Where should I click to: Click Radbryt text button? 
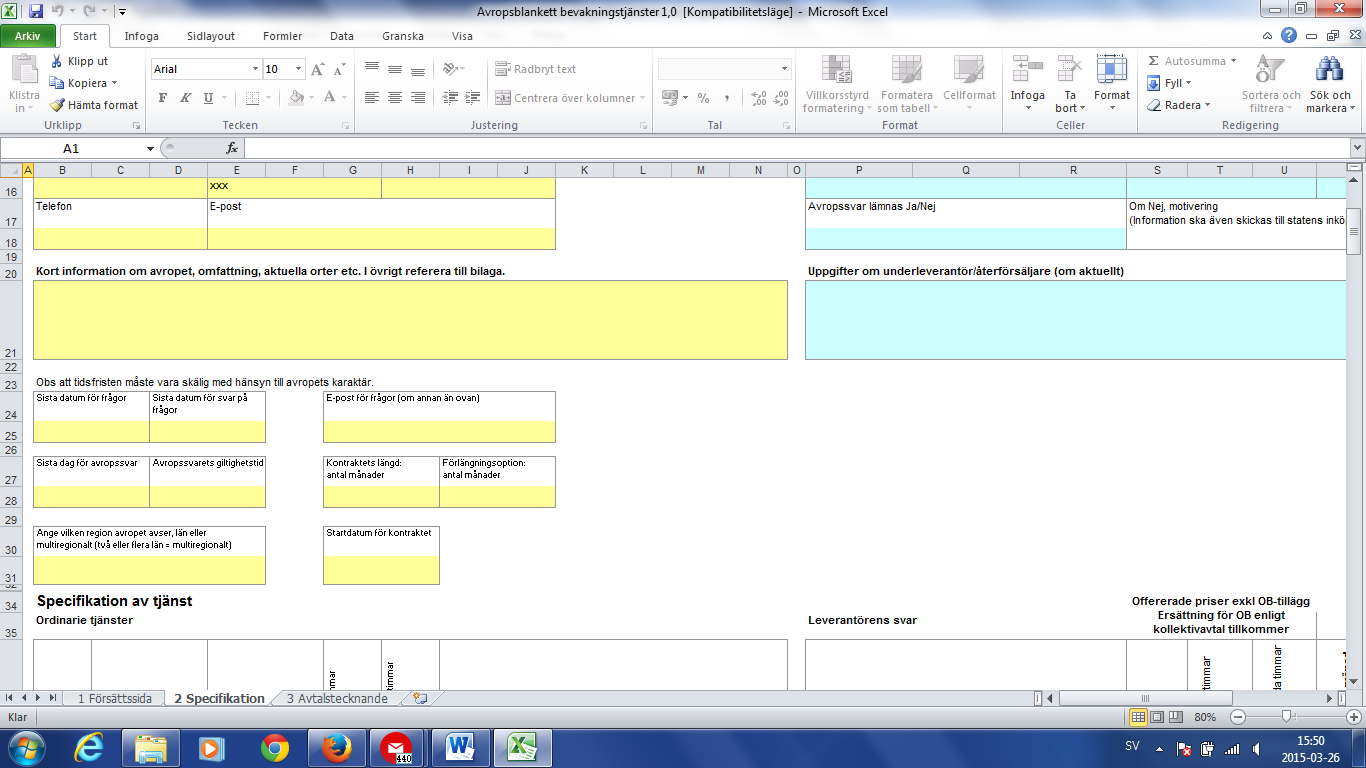[536, 69]
